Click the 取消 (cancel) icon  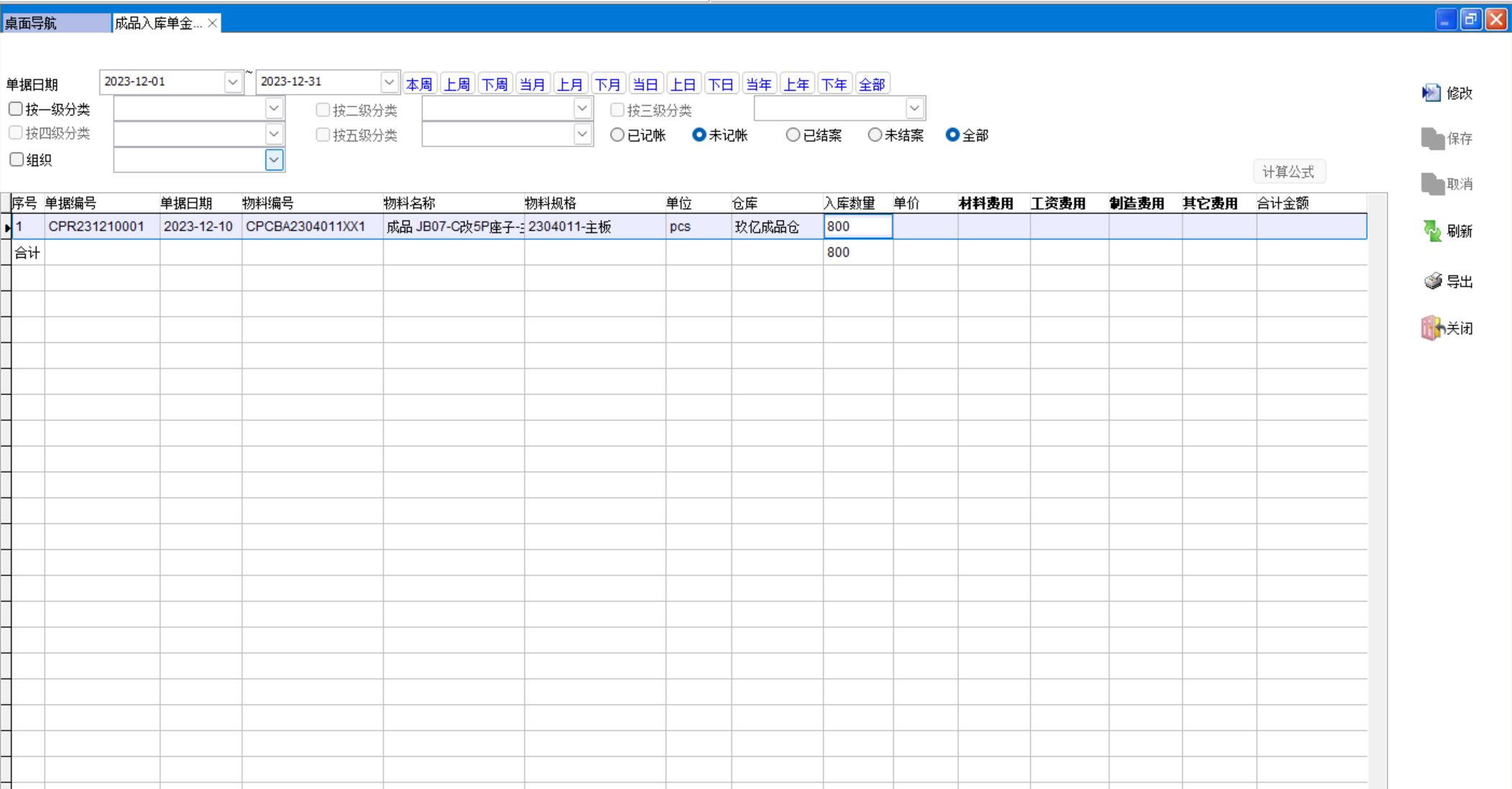pos(1432,184)
